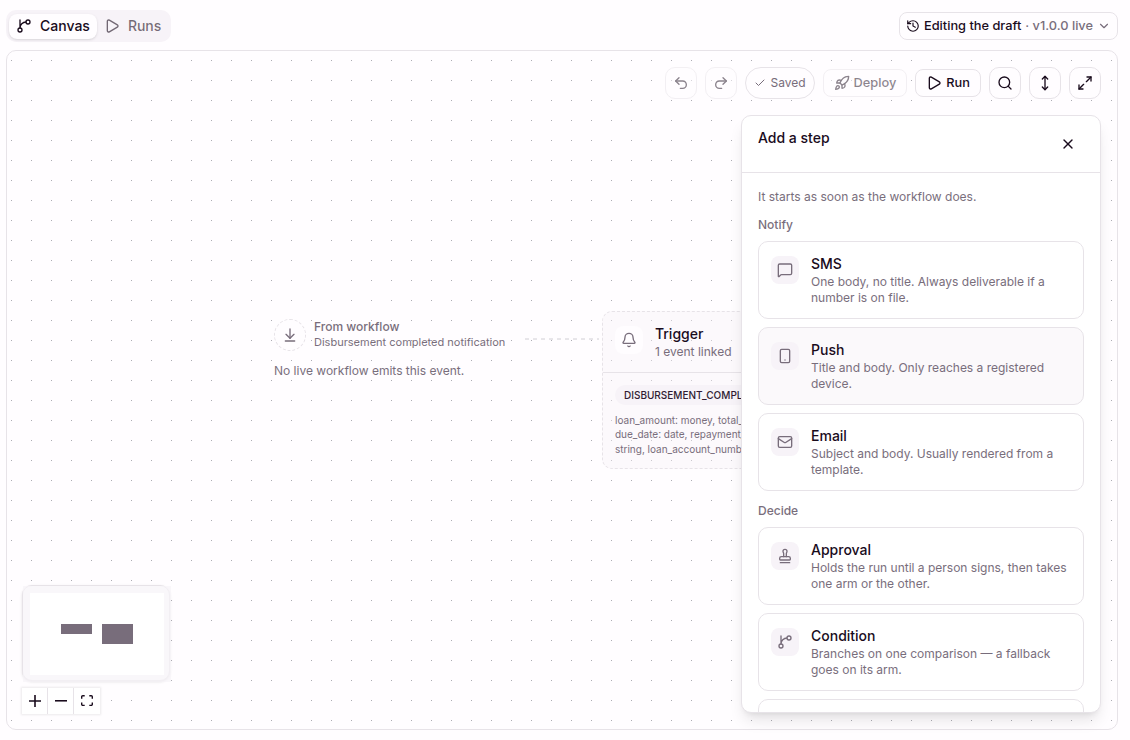This screenshot has width=1130, height=740.
Task: Click the Push device icon
Action: coord(785,356)
